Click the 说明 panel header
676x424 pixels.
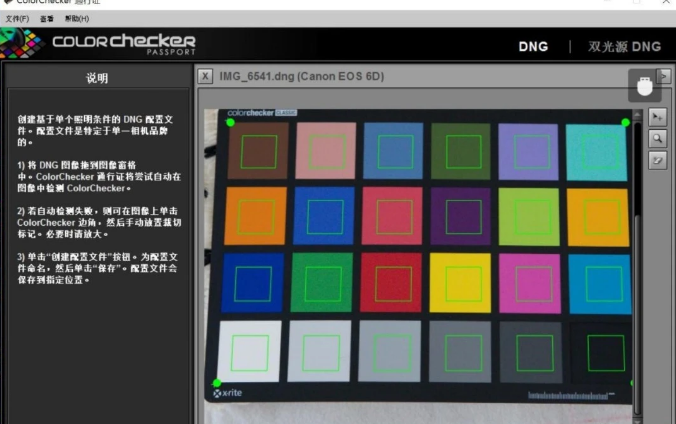click(x=97, y=78)
